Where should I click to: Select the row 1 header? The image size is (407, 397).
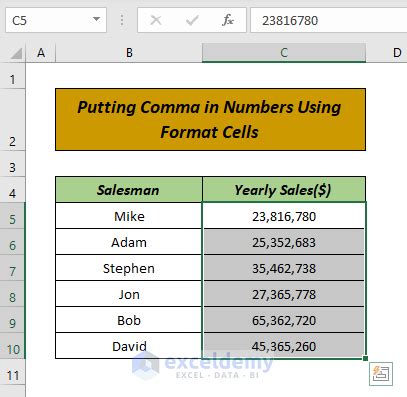(12, 76)
